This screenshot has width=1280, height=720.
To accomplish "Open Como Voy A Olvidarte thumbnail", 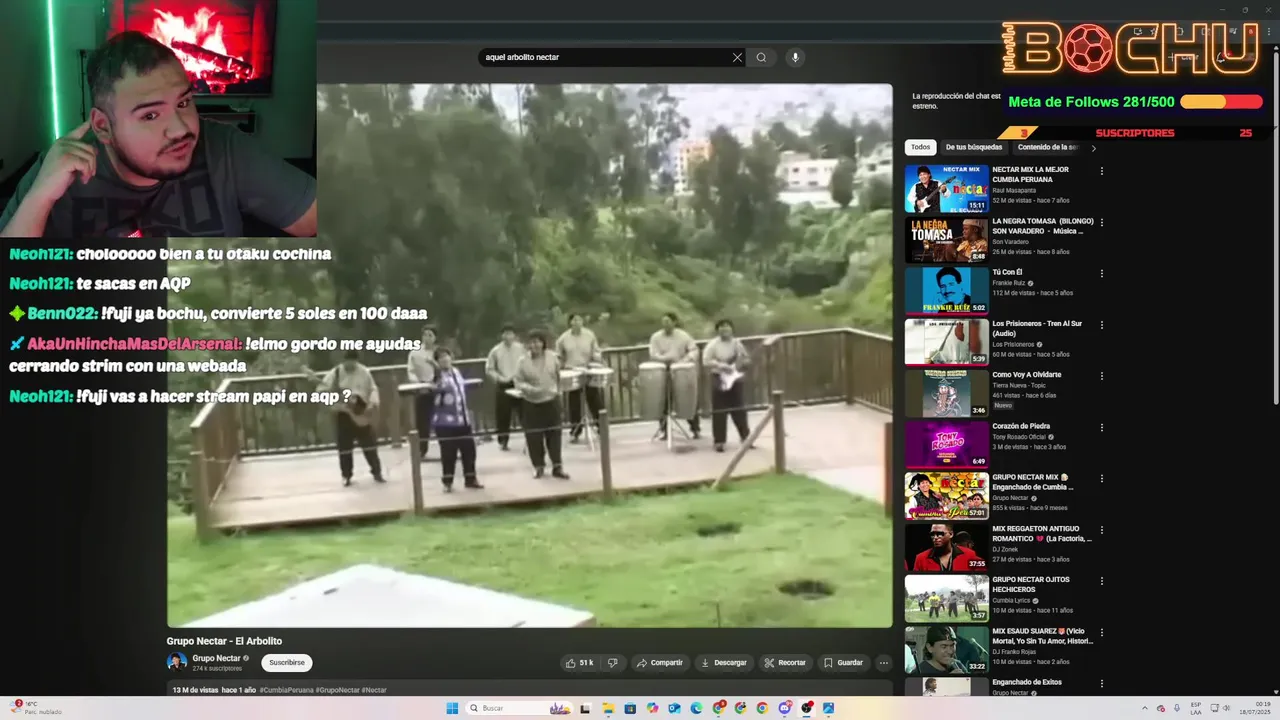I will (x=946, y=393).
